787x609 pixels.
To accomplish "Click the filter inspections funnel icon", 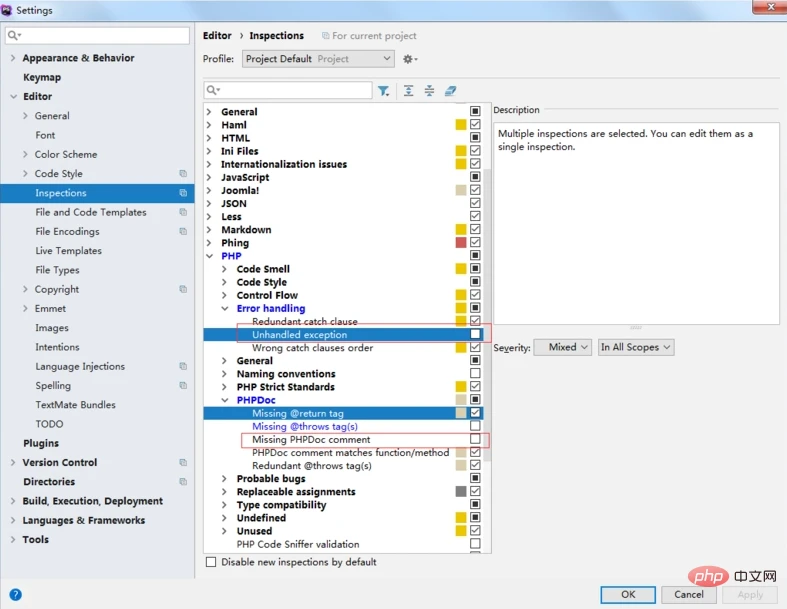I will click(384, 91).
